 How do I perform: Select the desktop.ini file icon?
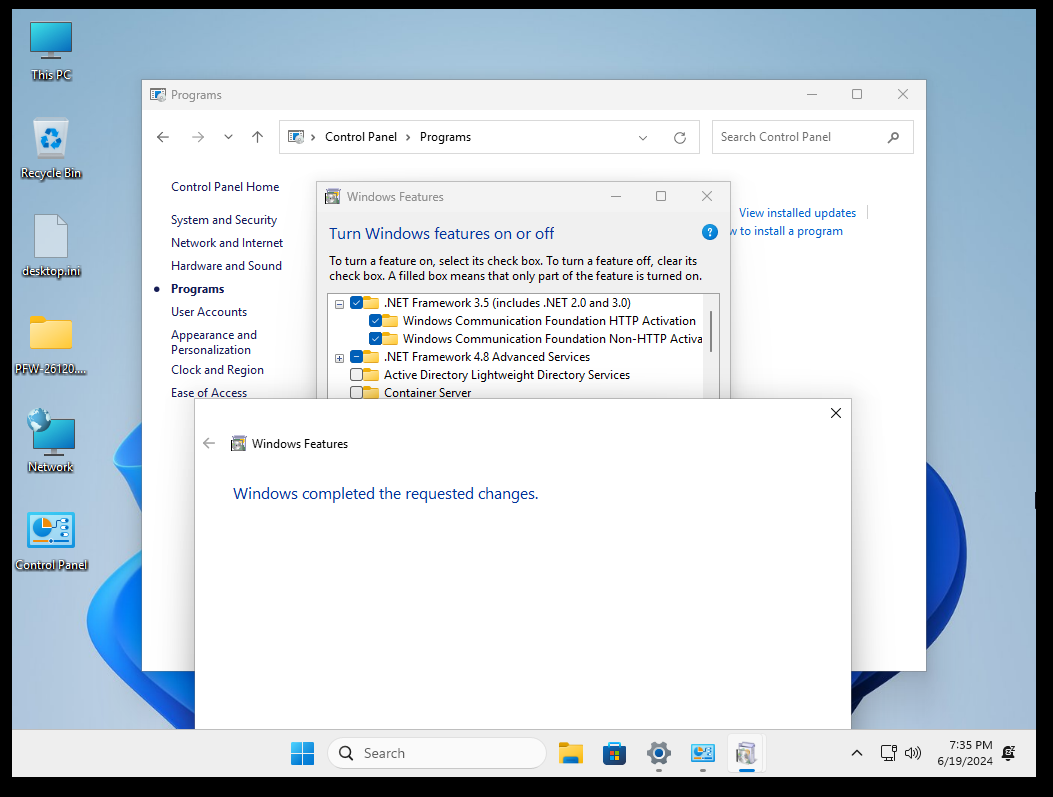pos(51,246)
